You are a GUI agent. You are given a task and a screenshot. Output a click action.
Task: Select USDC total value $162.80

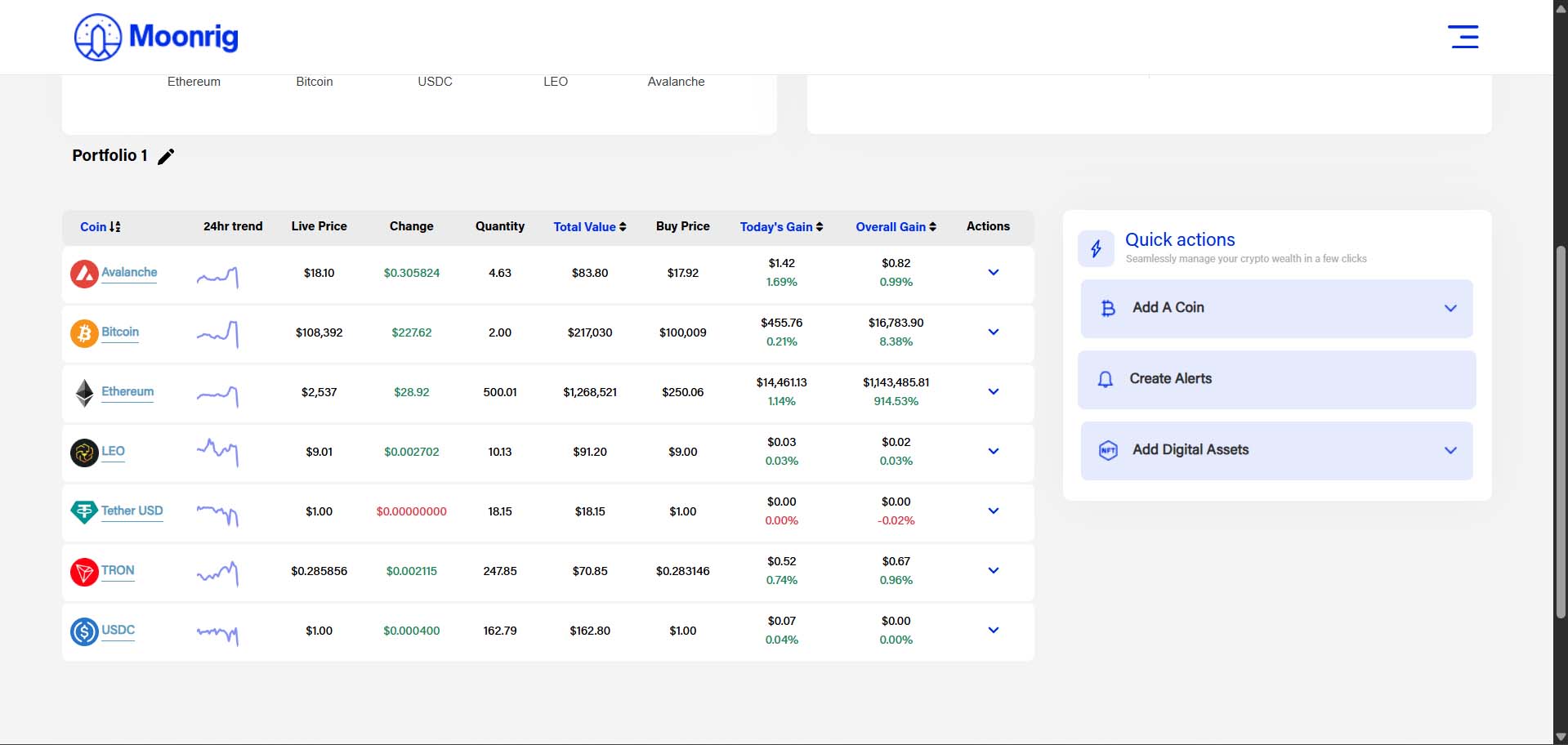[x=590, y=631]
